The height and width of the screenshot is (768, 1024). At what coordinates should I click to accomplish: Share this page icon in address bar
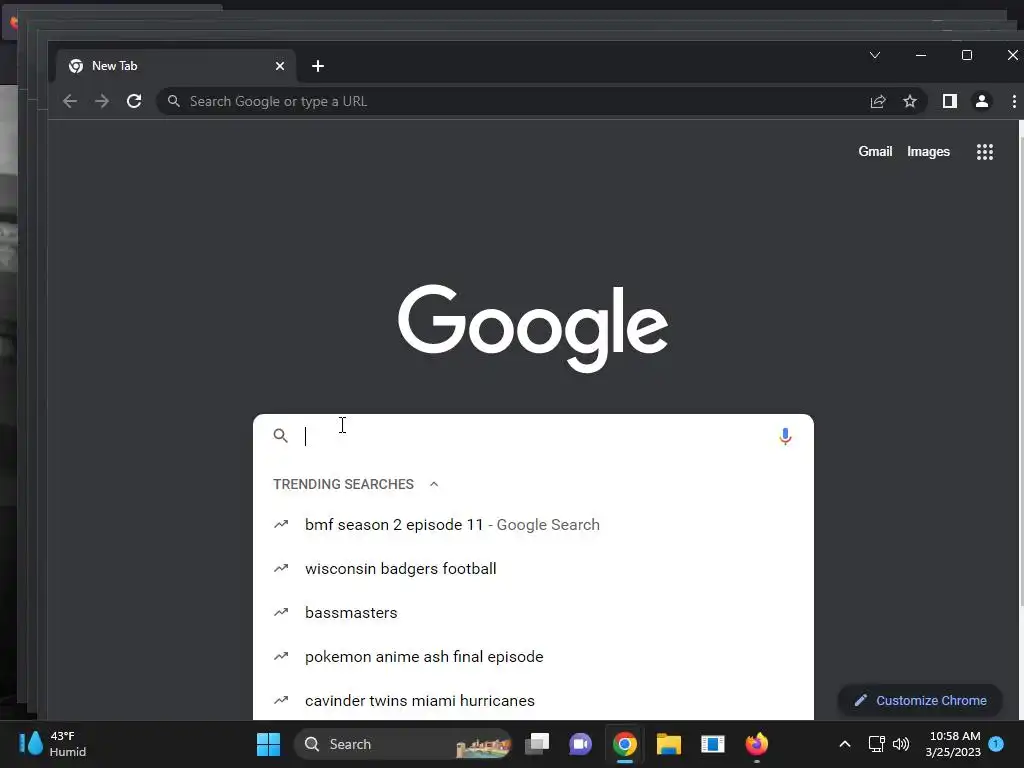[878, 101]
